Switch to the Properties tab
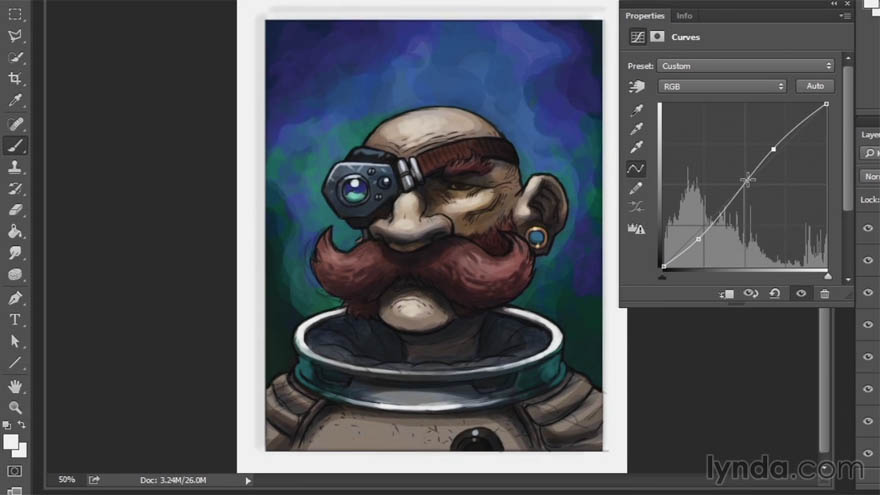 645,16
